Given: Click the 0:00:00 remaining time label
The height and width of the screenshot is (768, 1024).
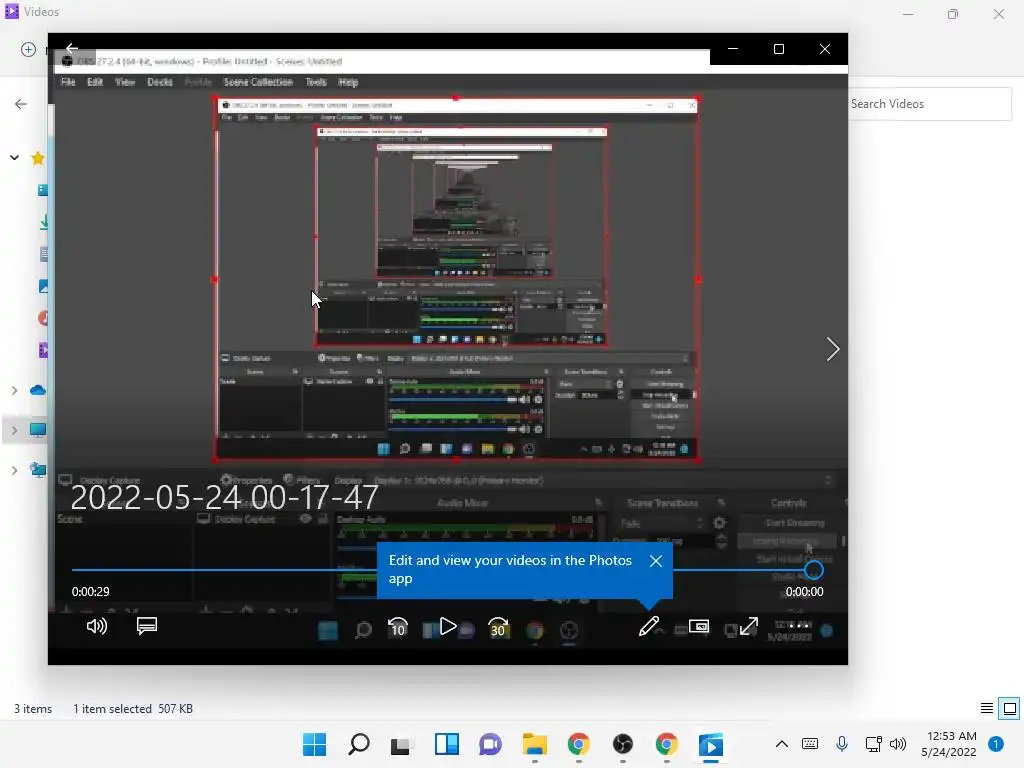Looking at the screenshot, I should point(804,592).
